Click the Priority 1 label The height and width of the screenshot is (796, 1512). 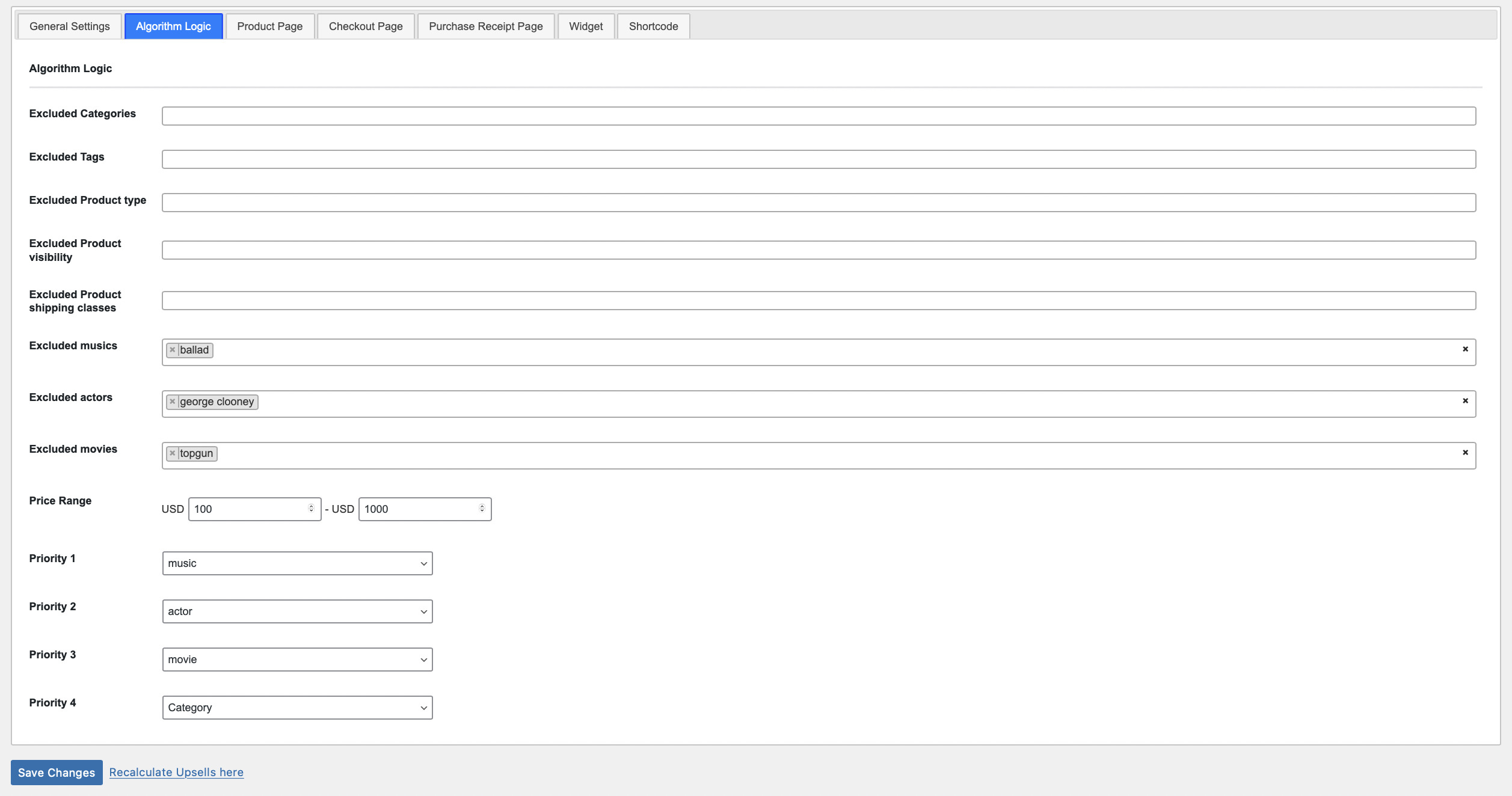(52, 559)
